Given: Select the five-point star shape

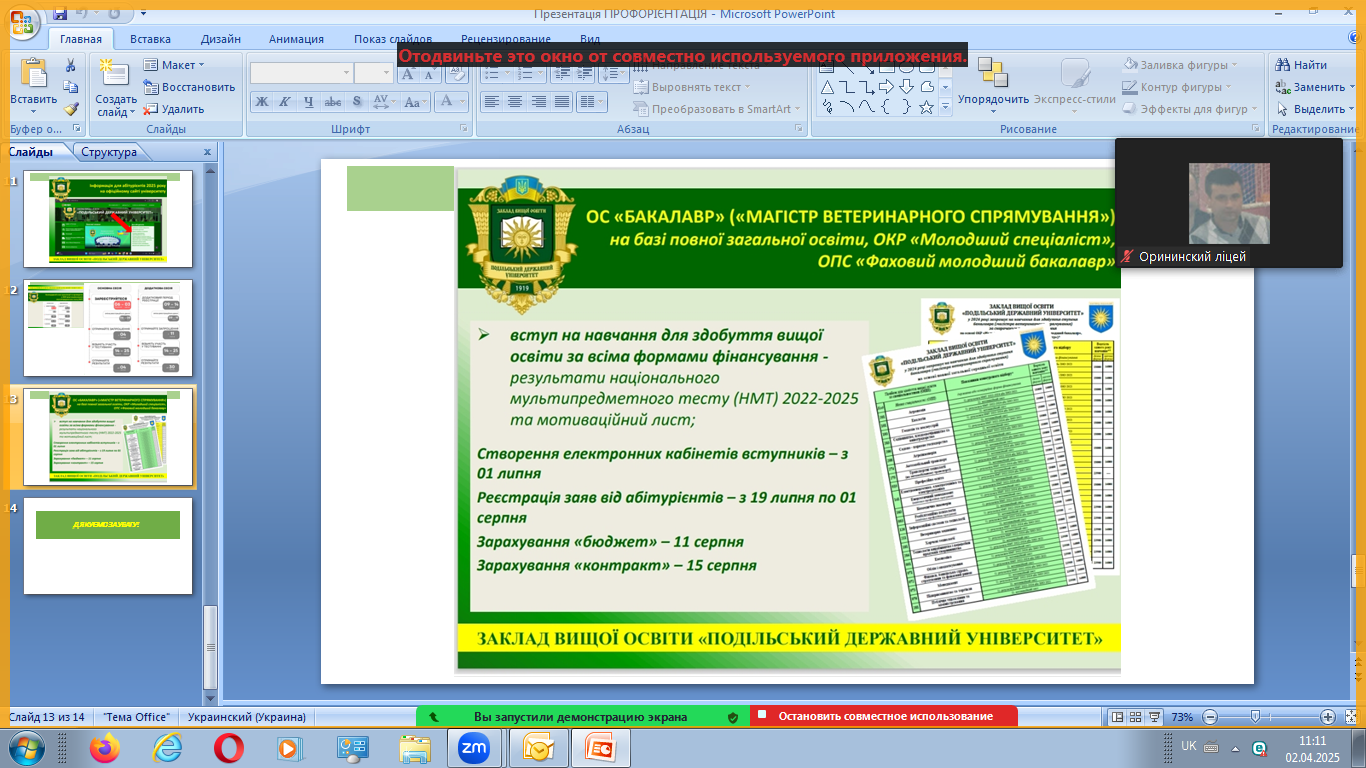Looking at the screenshot, I should (x=926, y=107).
